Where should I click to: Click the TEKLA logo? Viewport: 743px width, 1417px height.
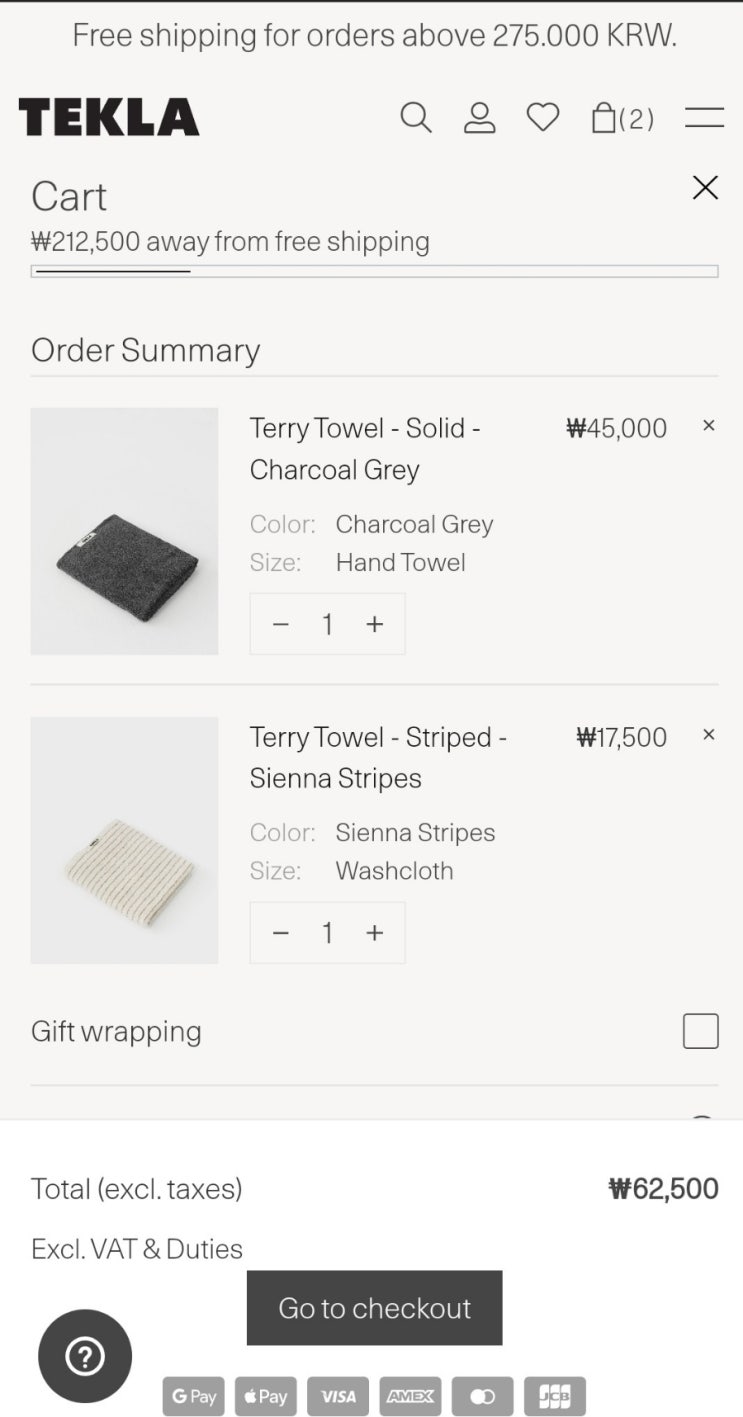click(109, 118)
